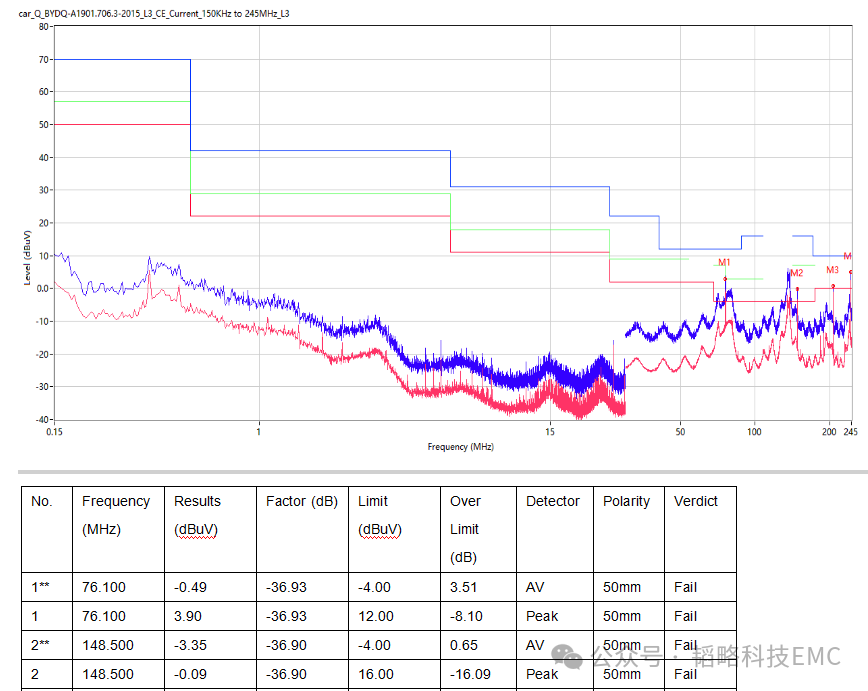Click the Polarity column header
The width and height of the screenshot is (868, 691).
point(626,501)
